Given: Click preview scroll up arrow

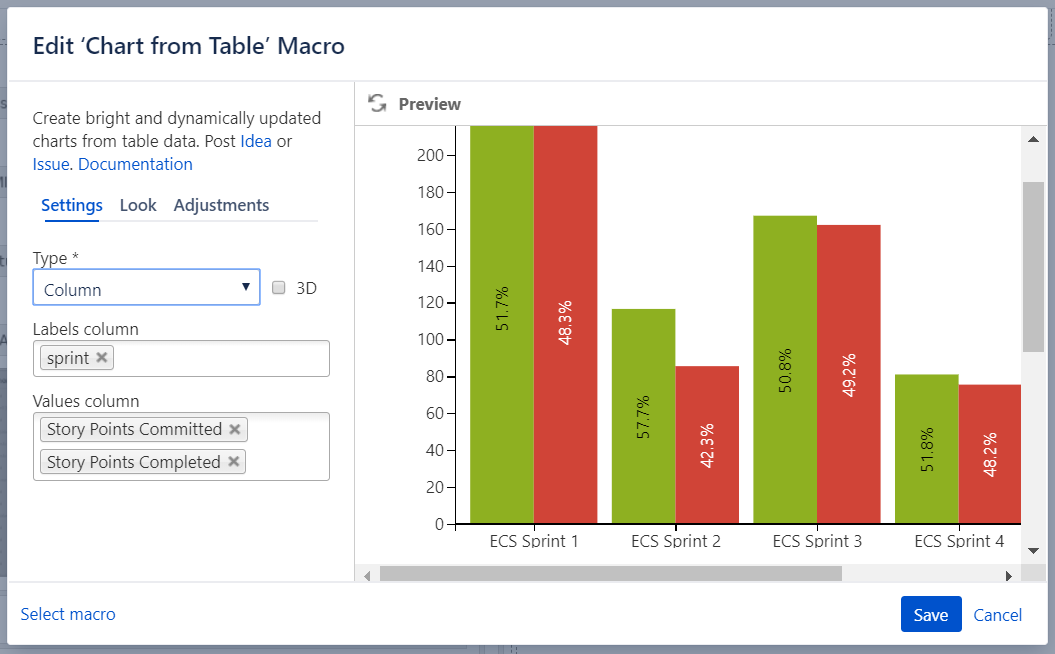Looking at the screenshot, I should [1033, 139].
